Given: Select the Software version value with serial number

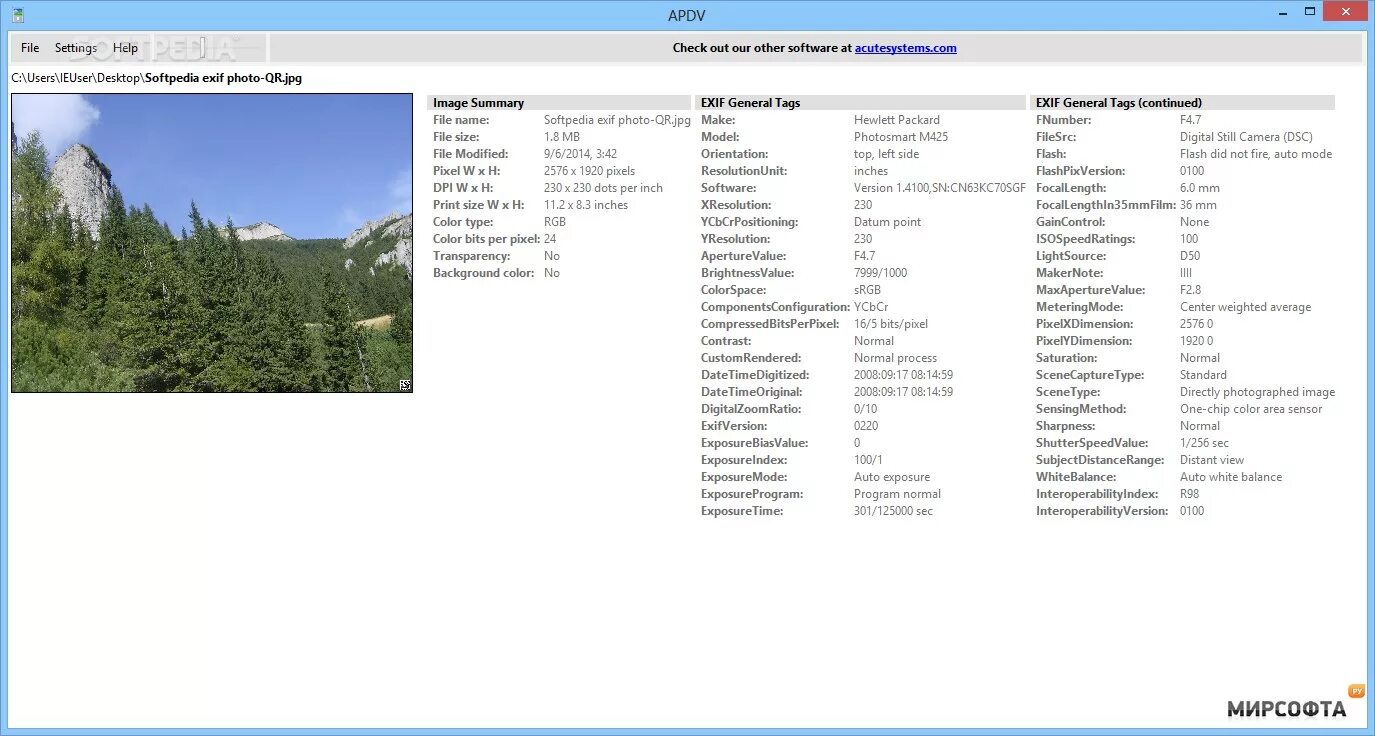Looking at the screenshot, I should [x=940, y=188].
